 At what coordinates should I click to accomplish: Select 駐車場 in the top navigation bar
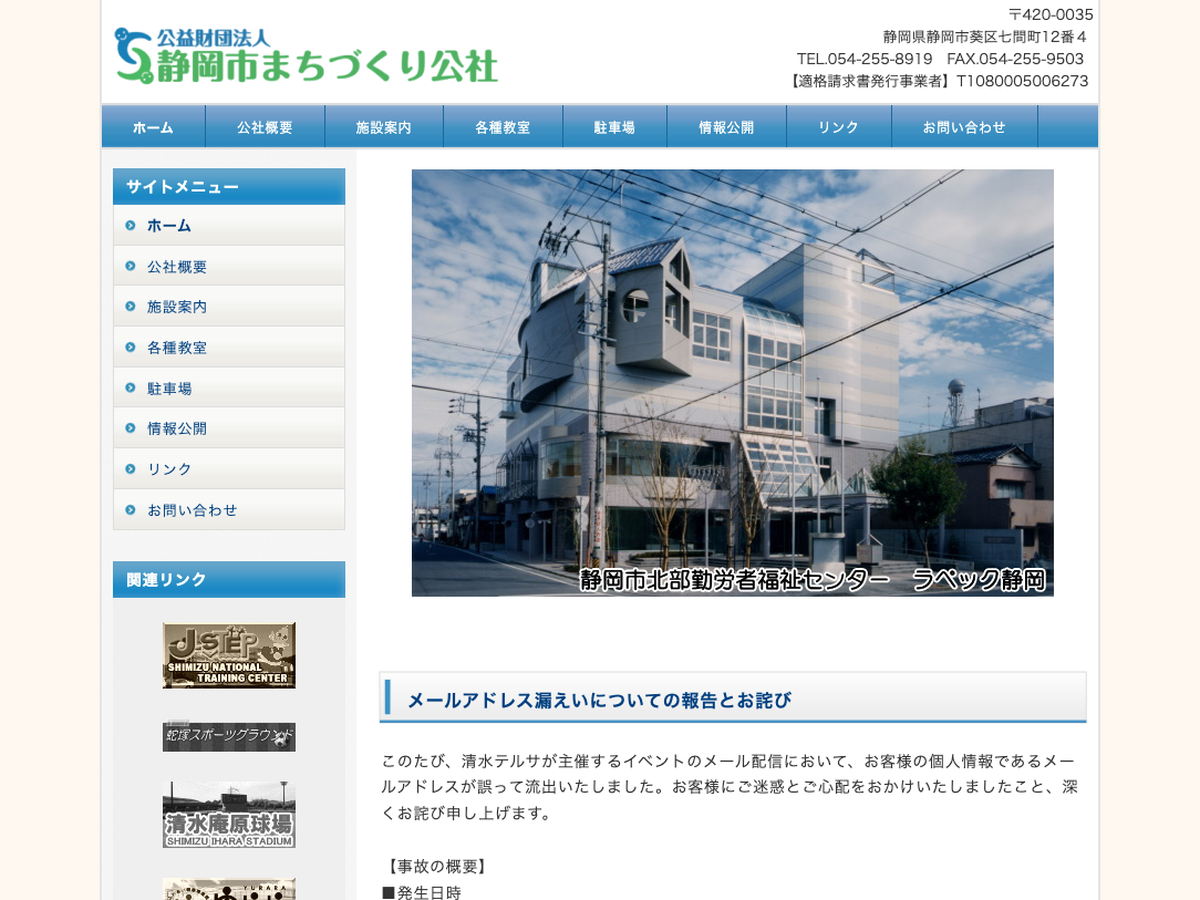click(x=614, y=127)
